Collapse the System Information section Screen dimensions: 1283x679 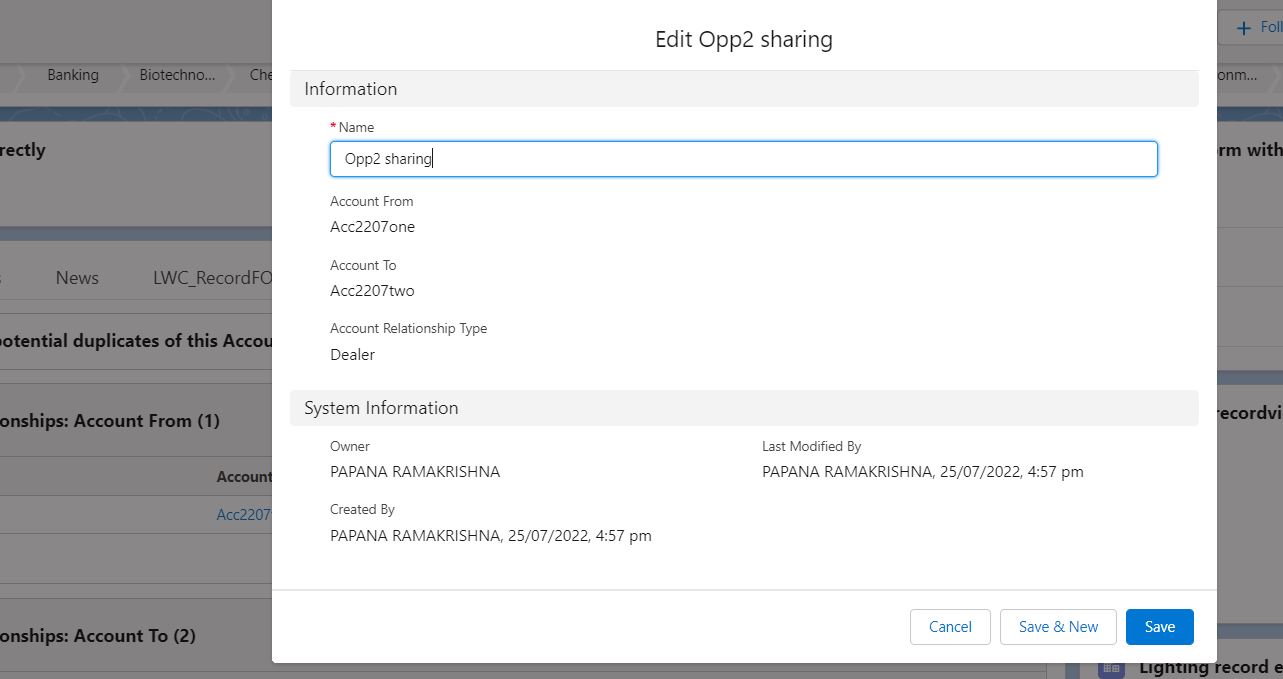click(x=380, y=407)
